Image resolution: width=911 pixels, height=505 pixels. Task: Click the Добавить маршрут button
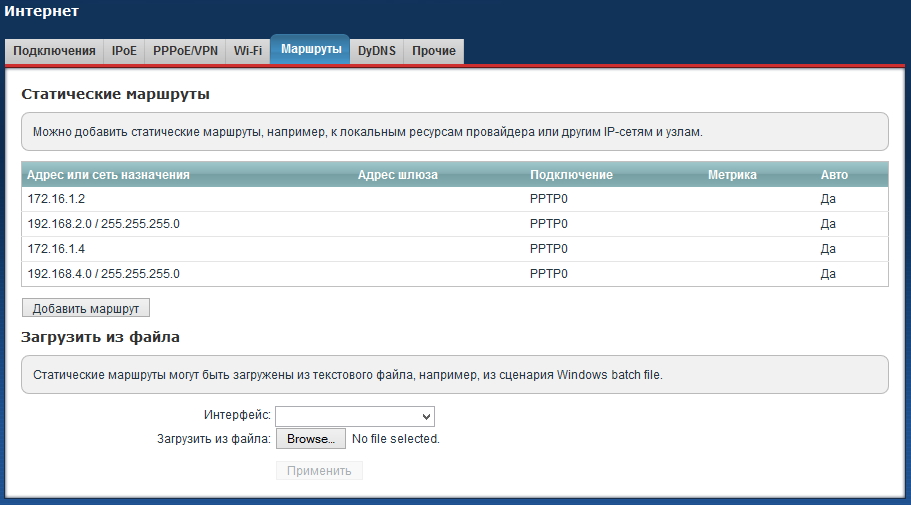85,308
